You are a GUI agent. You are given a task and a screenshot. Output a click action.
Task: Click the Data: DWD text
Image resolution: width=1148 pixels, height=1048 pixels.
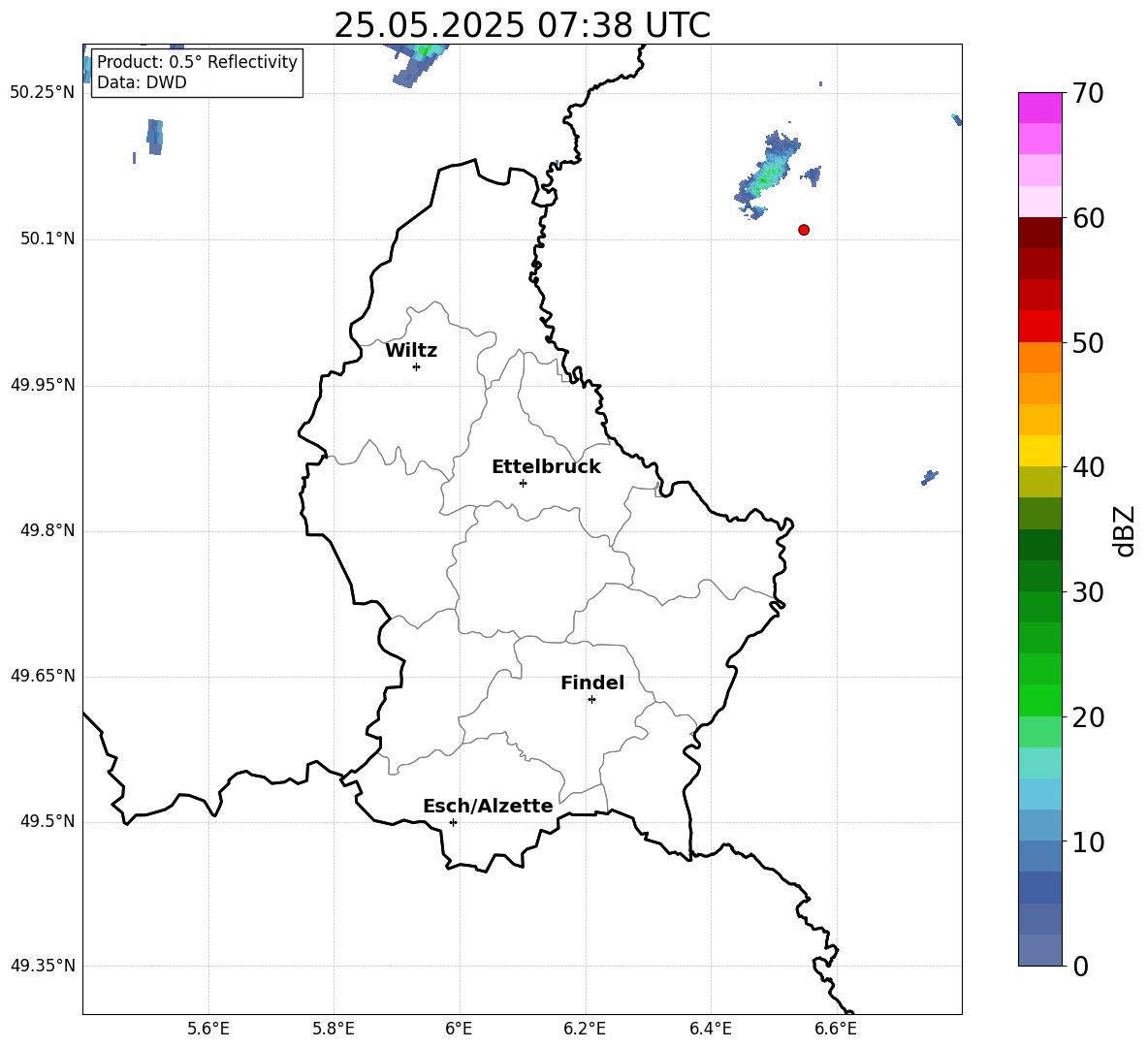(142, 82)
